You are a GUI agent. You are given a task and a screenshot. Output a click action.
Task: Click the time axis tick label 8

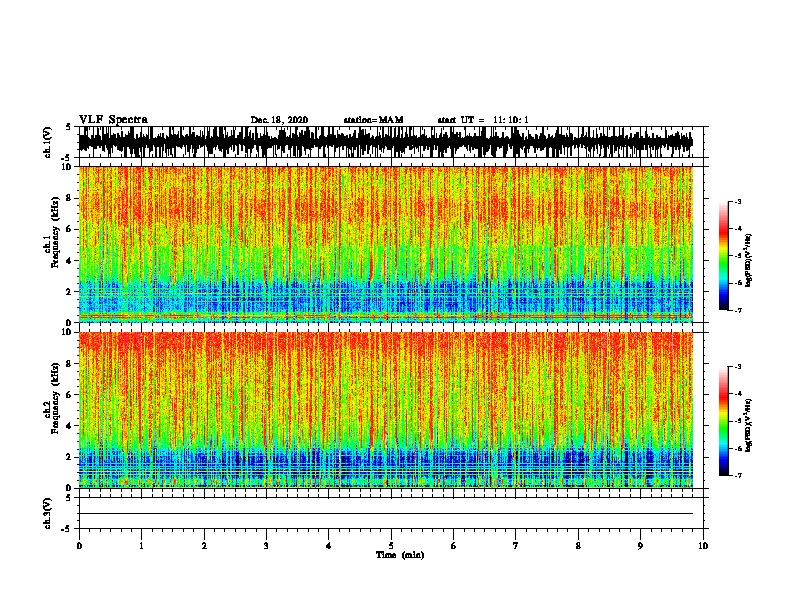coord(578,546)
